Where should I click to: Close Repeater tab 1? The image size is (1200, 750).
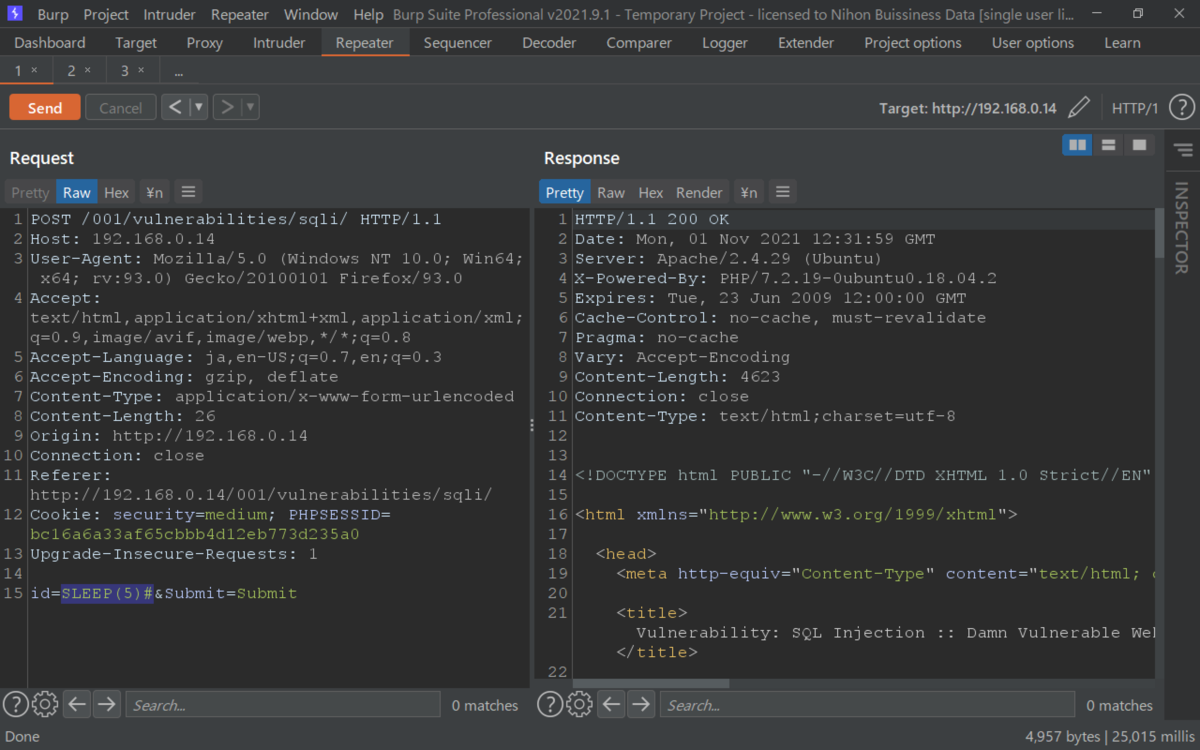point(34,70)
